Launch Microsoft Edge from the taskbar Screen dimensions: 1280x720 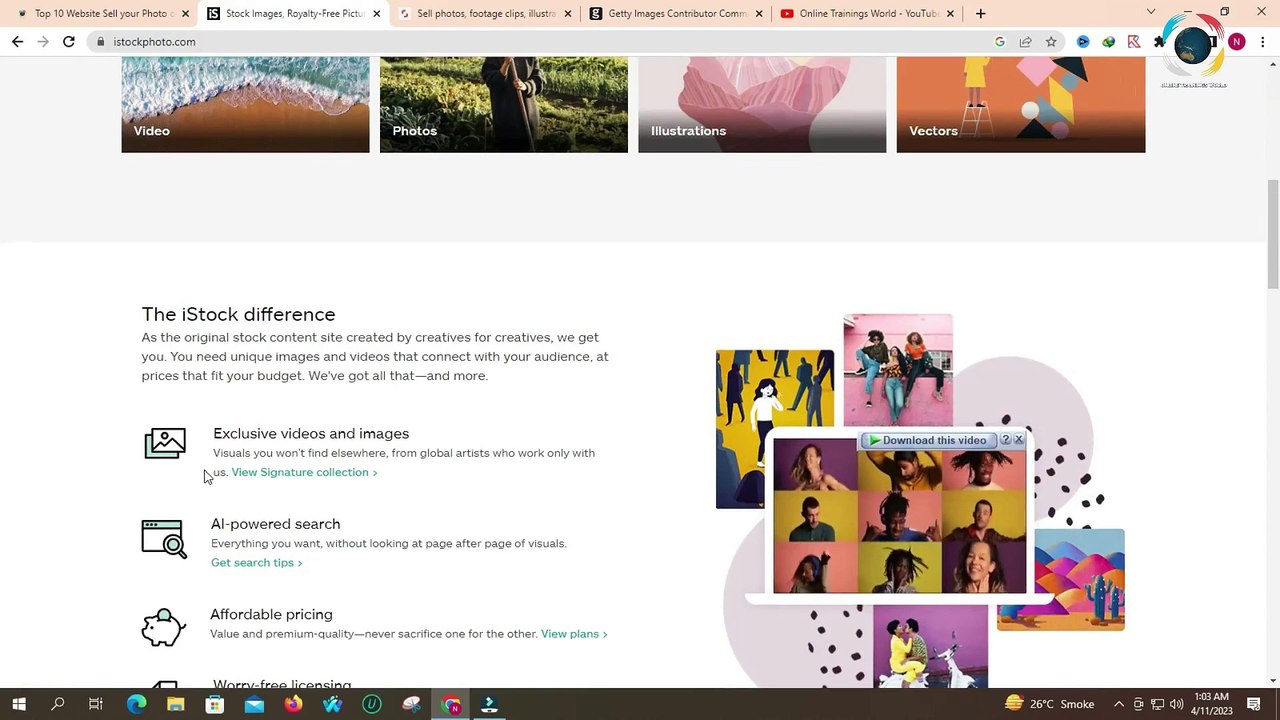pyautogui.click(x=136, y=704)
